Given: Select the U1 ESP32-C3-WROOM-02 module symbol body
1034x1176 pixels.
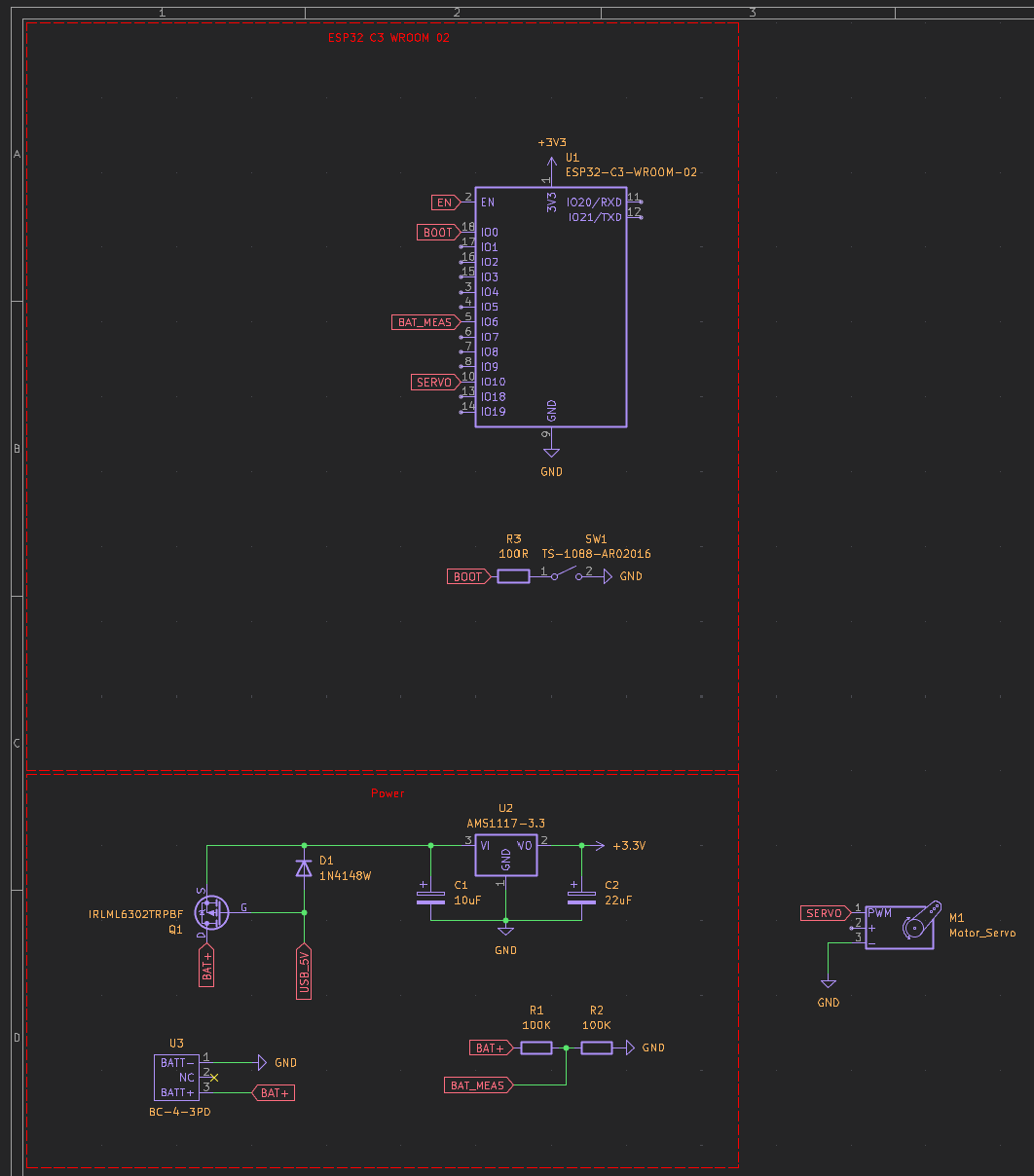Looking at the screenshot, I should tap(551, 307).
